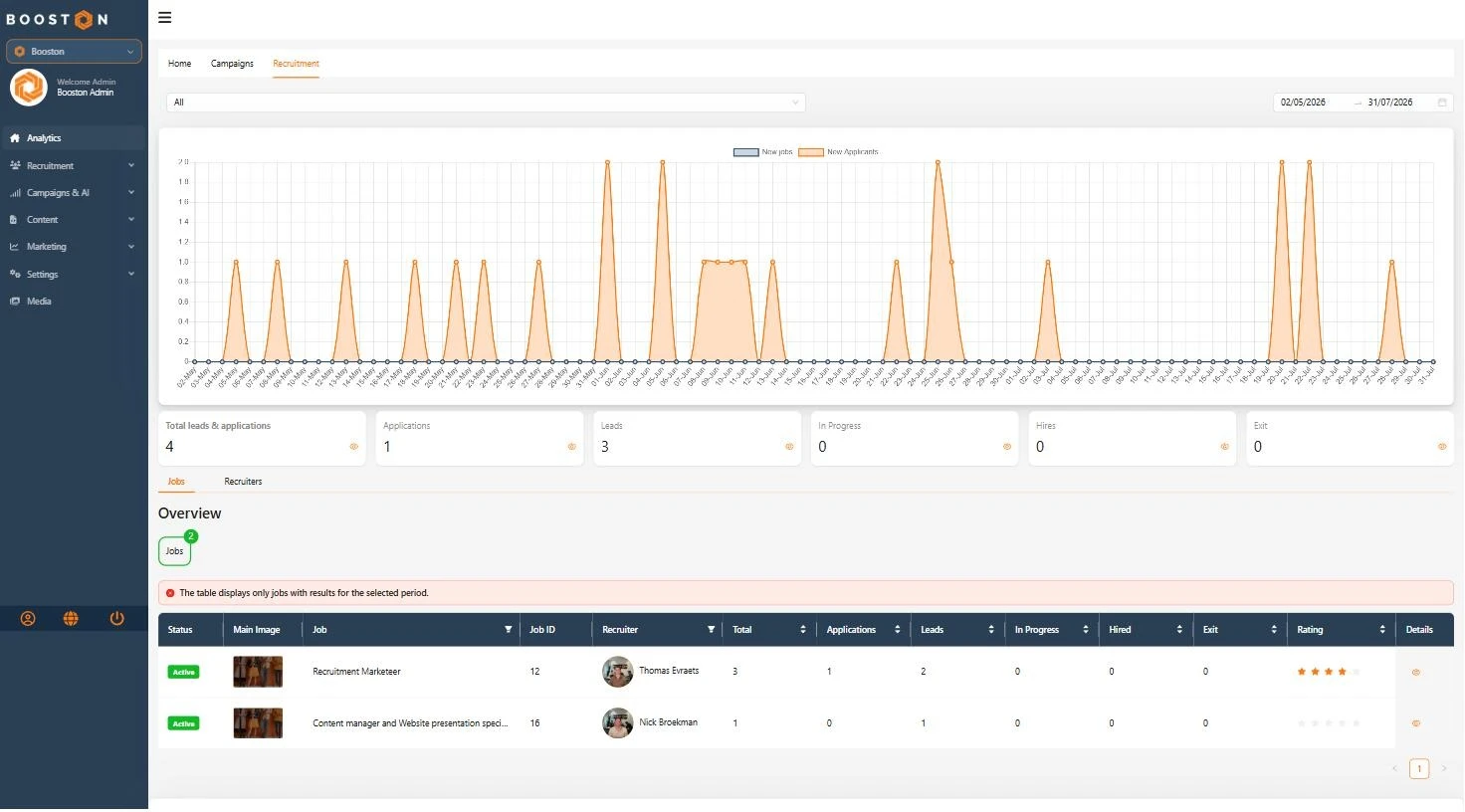The height and width of the screenshot is (812, 1465).
Task: Click the power logout icon
Action: tap(116, 619)
